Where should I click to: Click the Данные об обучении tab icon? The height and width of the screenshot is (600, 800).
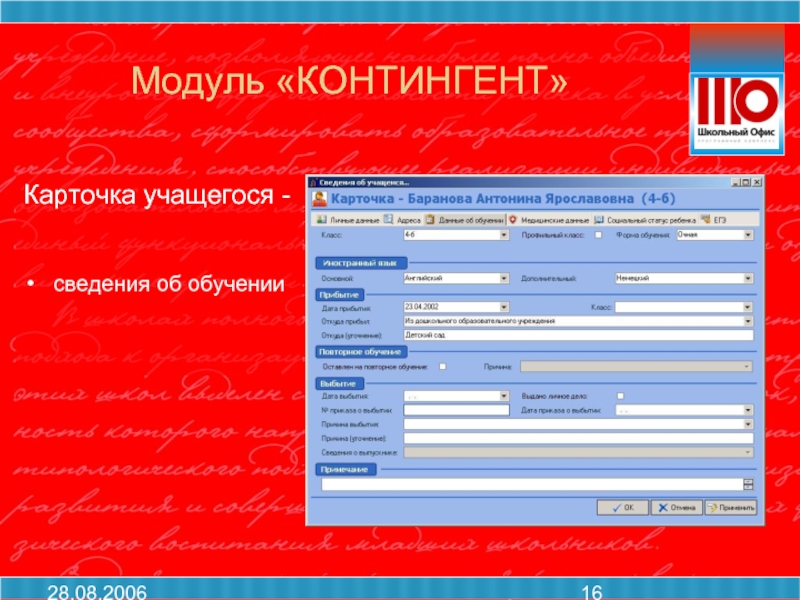[430, 219]
